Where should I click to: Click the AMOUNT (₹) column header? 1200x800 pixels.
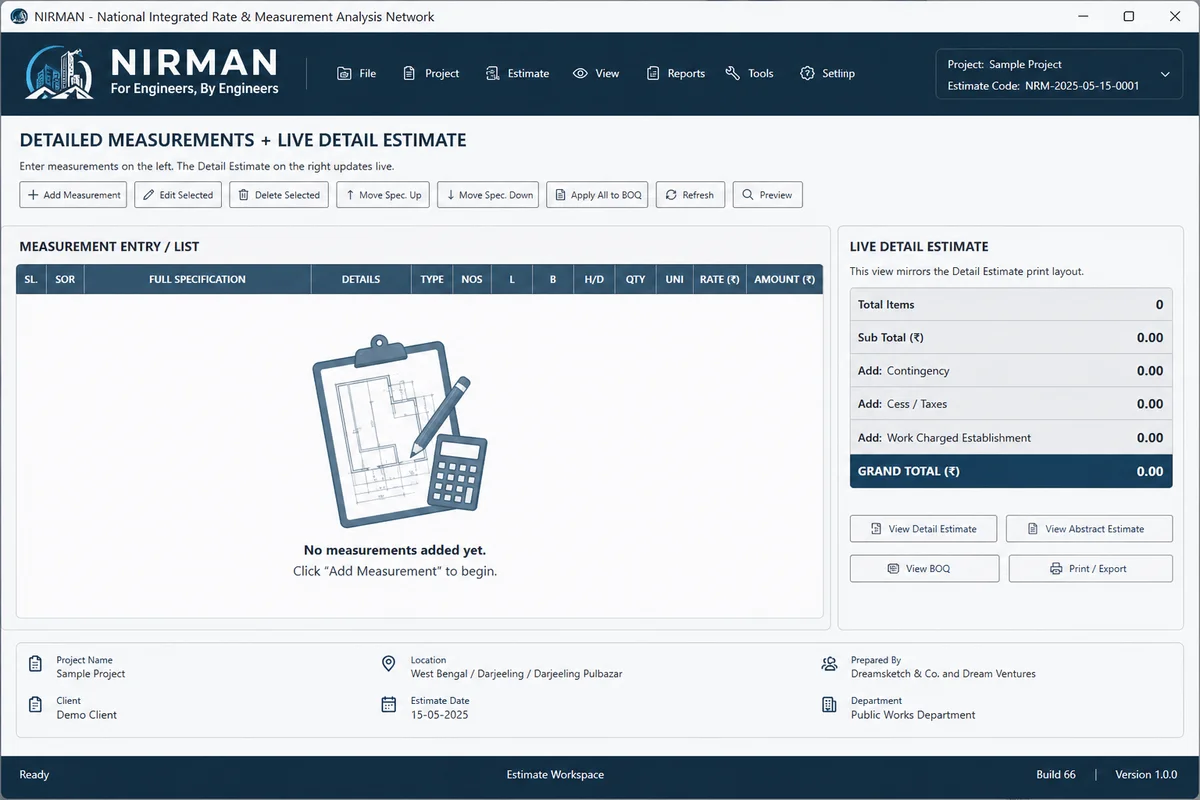point(784,279)
